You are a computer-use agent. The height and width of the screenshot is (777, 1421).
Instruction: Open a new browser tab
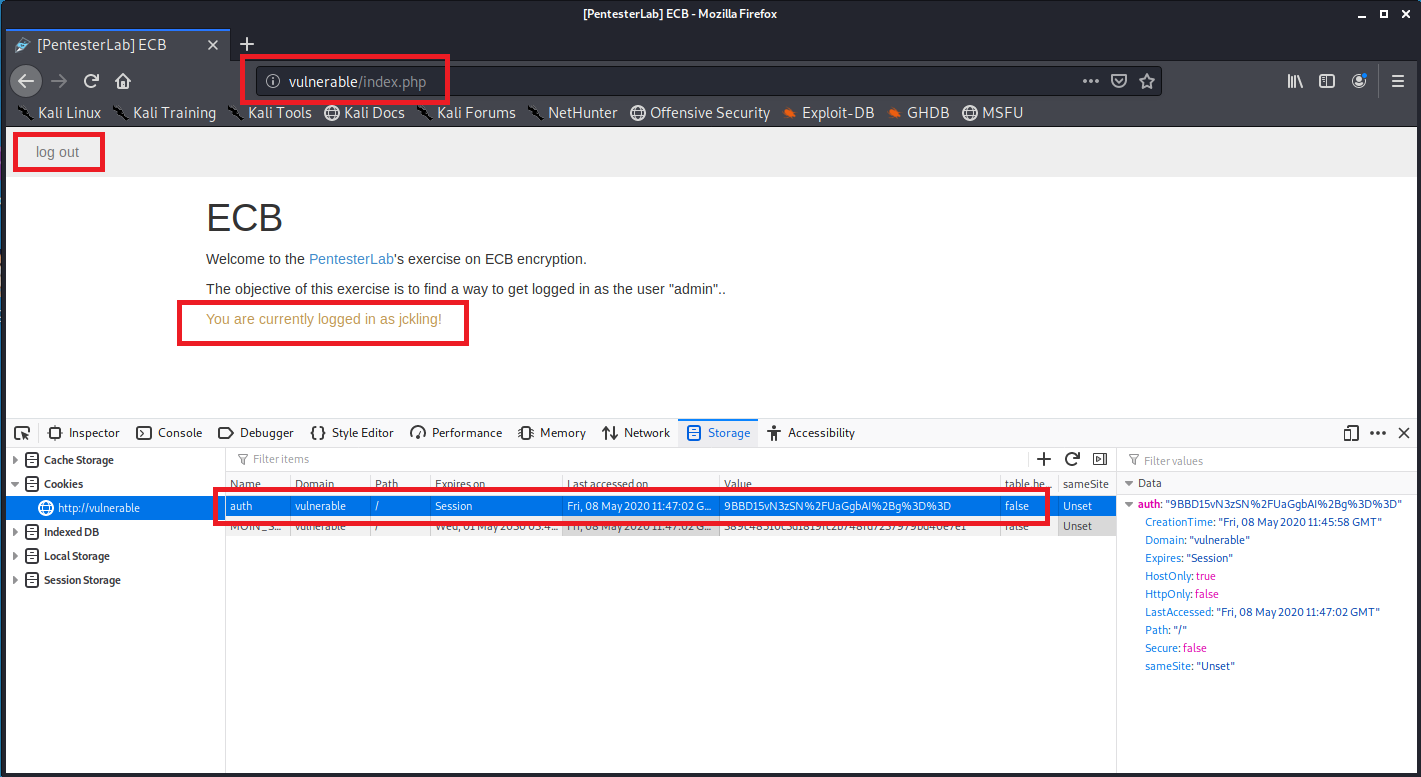click(x=247, y=44)
